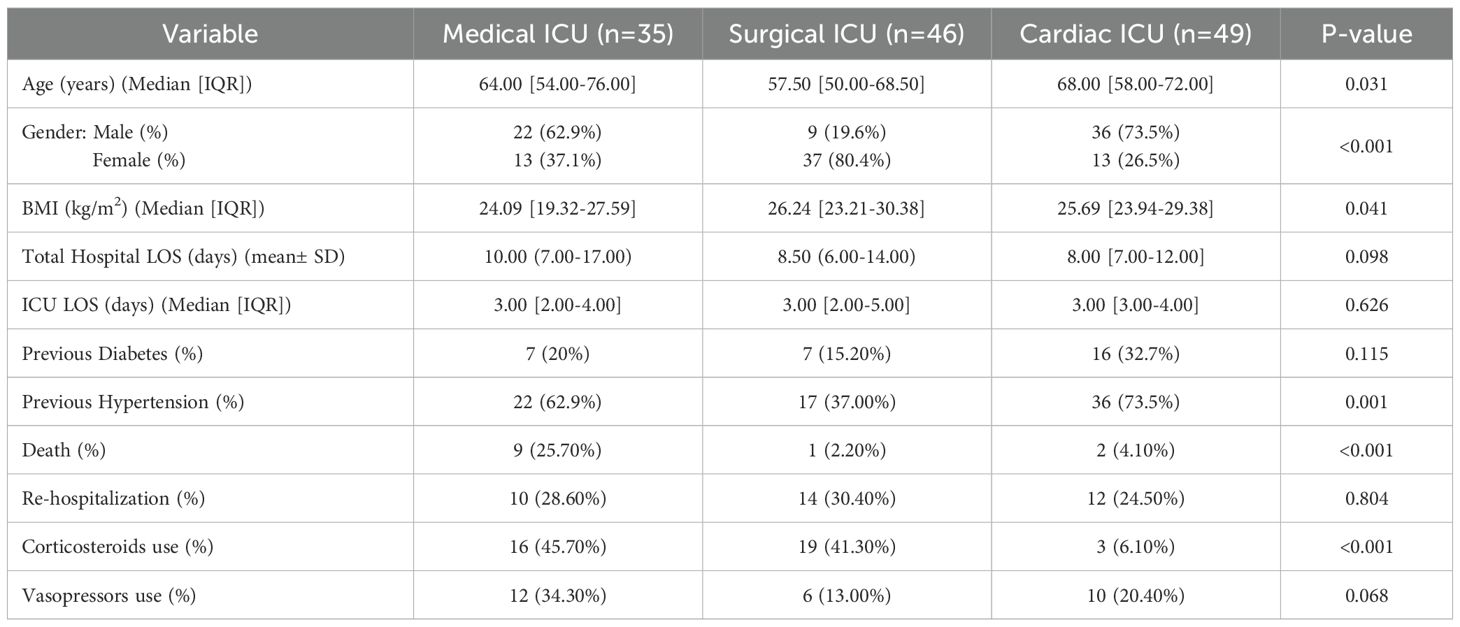1460x627 pixels.
Task: Select Medical ICU death value 9 (25.70%)
Action: coord(559,450)
